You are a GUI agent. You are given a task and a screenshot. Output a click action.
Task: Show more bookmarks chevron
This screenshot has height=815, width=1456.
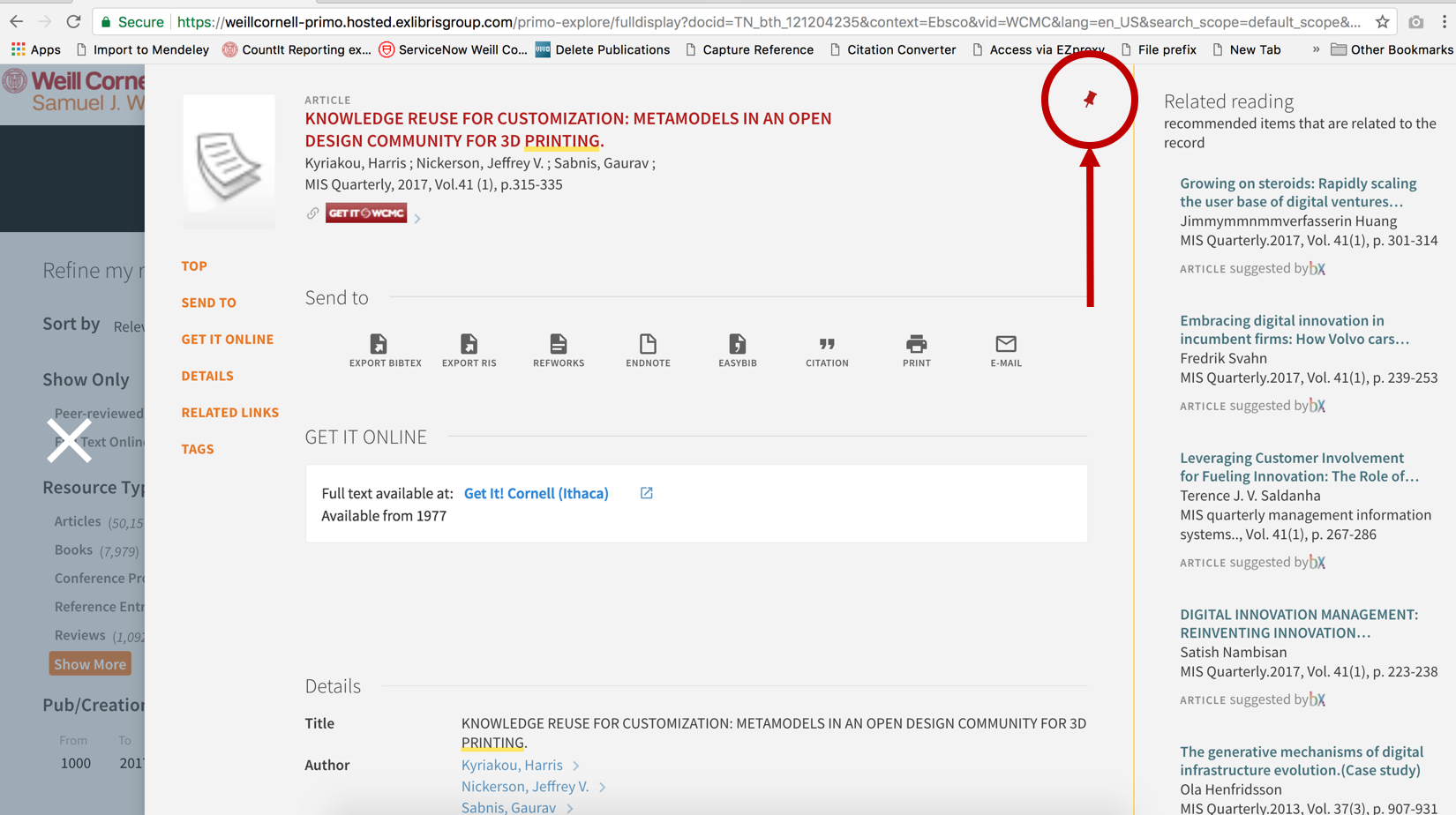click(x=1316, y=49)
